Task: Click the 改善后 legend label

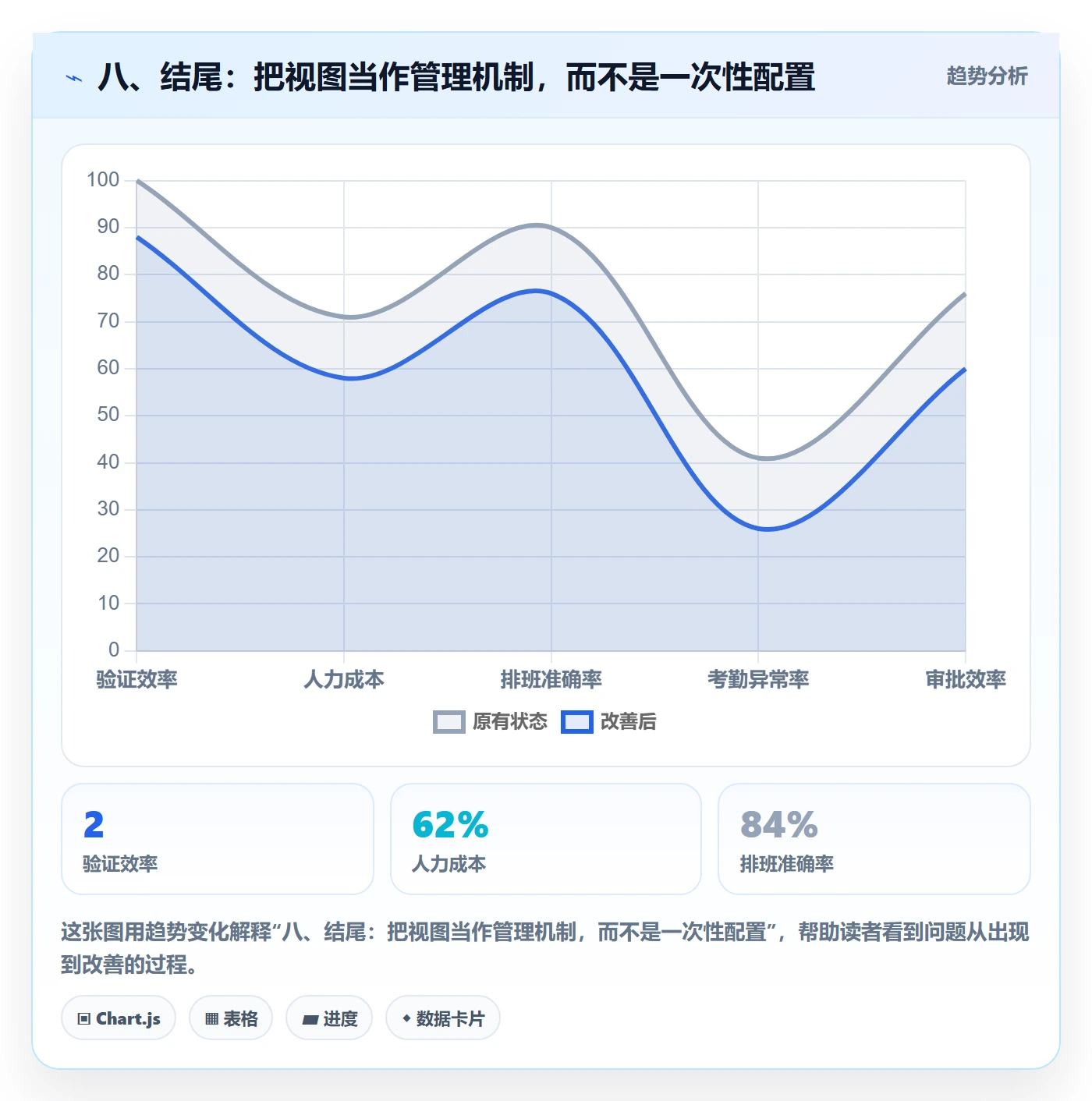Action: (628, 722)
